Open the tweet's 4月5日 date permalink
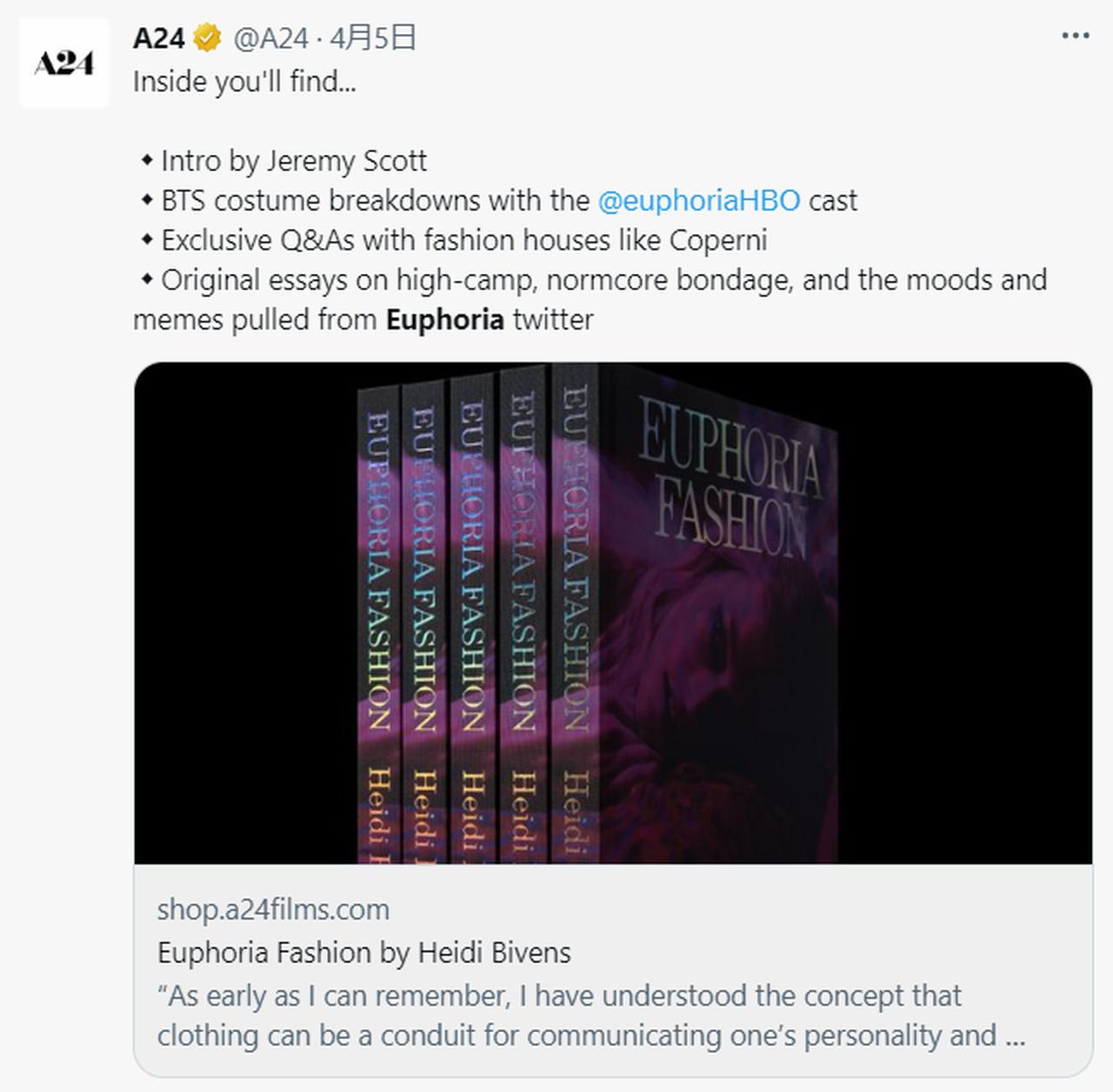 tap(372, 38)
